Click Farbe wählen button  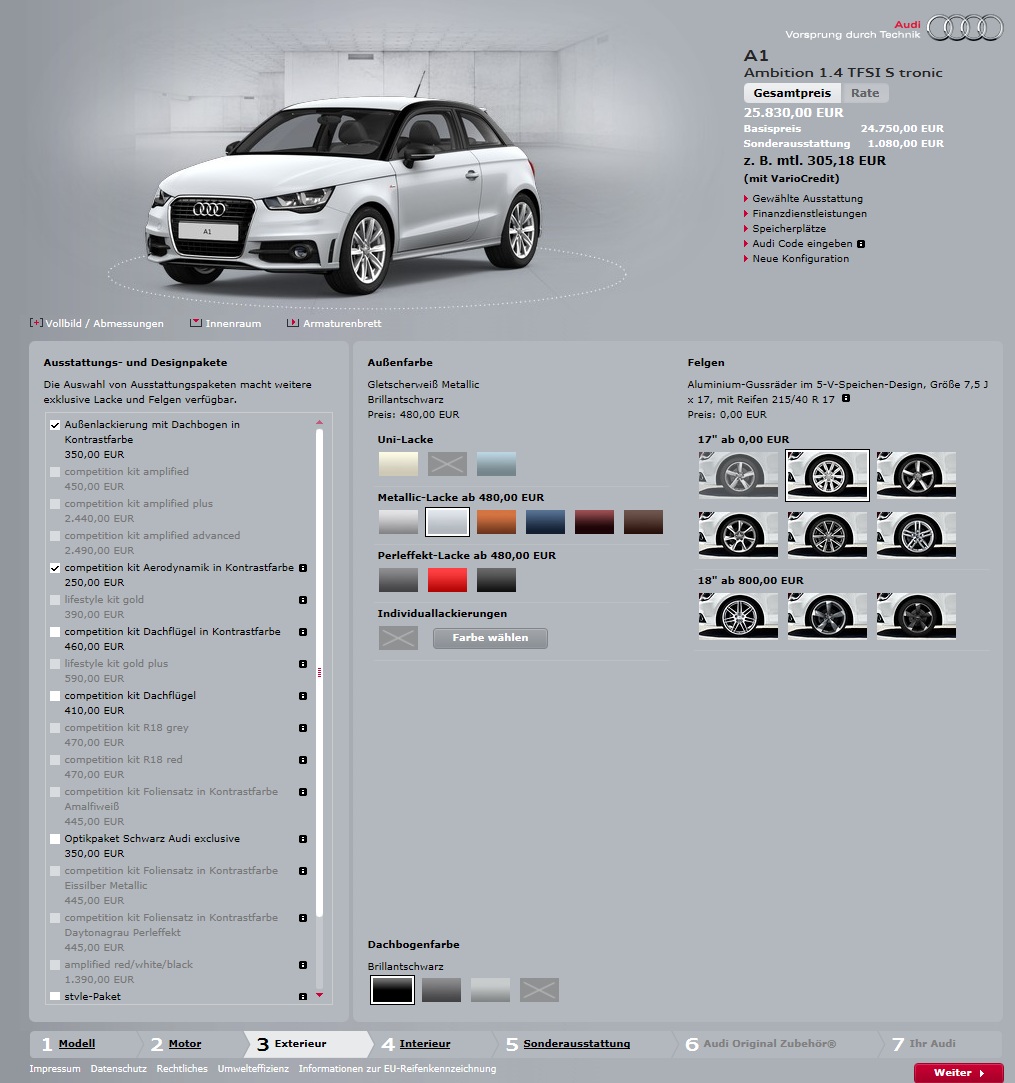coord(490,638)
